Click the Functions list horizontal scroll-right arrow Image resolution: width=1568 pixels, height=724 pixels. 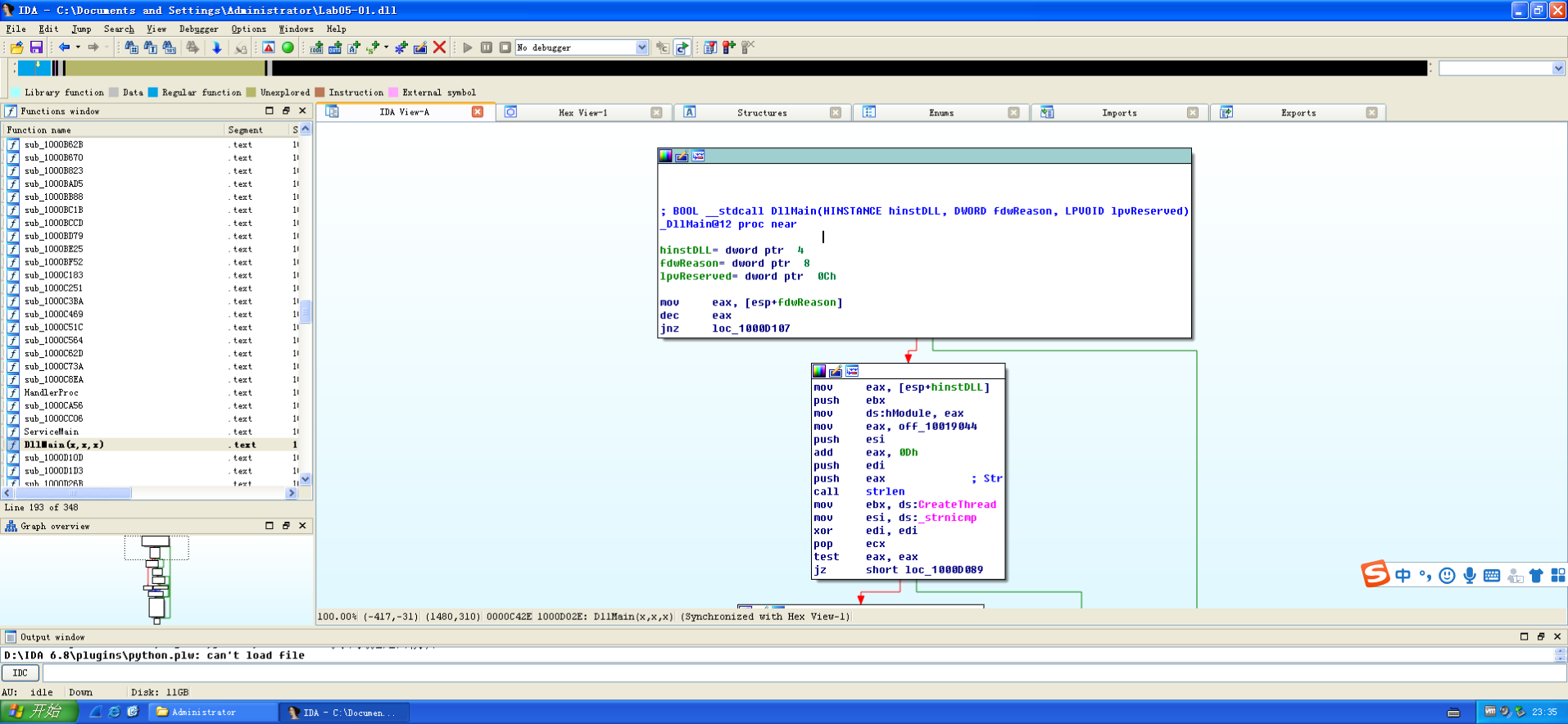click(x=291, y=493)
